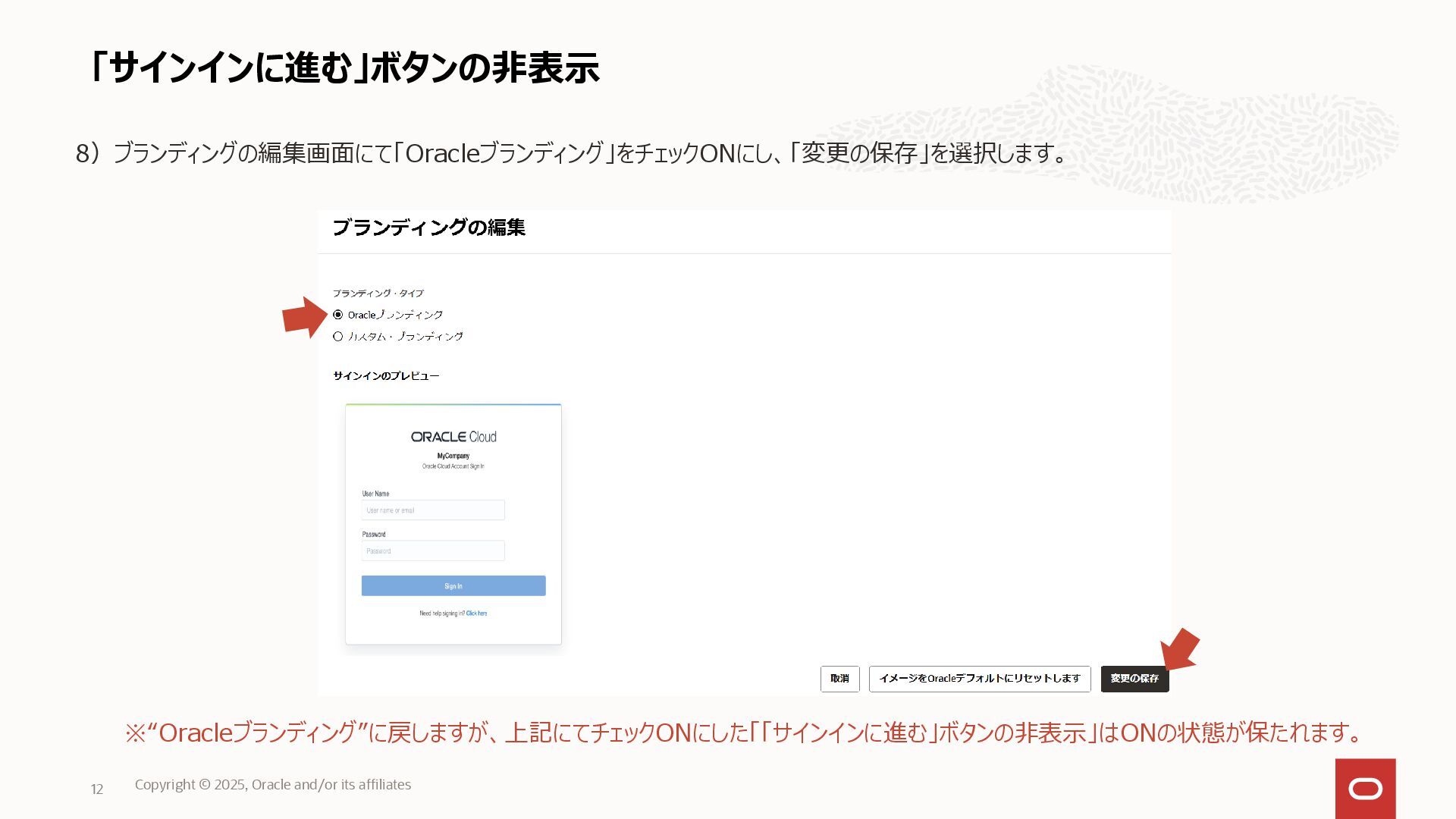Screen dimensions: 1456x819
Task: Click the slide title 「サインインに進む」ボタンの非表示
Action: [344, 67]
